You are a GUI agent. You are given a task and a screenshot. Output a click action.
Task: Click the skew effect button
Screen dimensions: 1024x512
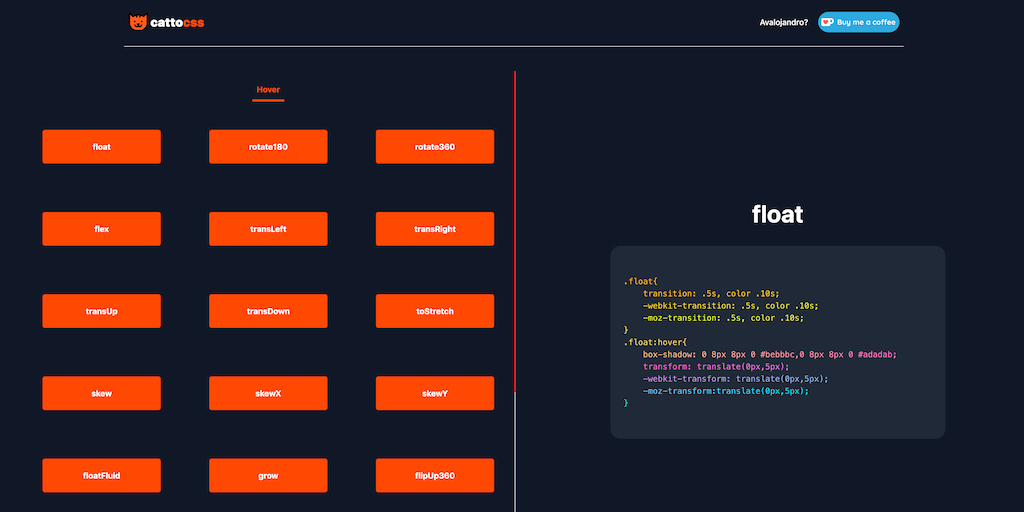101,393
